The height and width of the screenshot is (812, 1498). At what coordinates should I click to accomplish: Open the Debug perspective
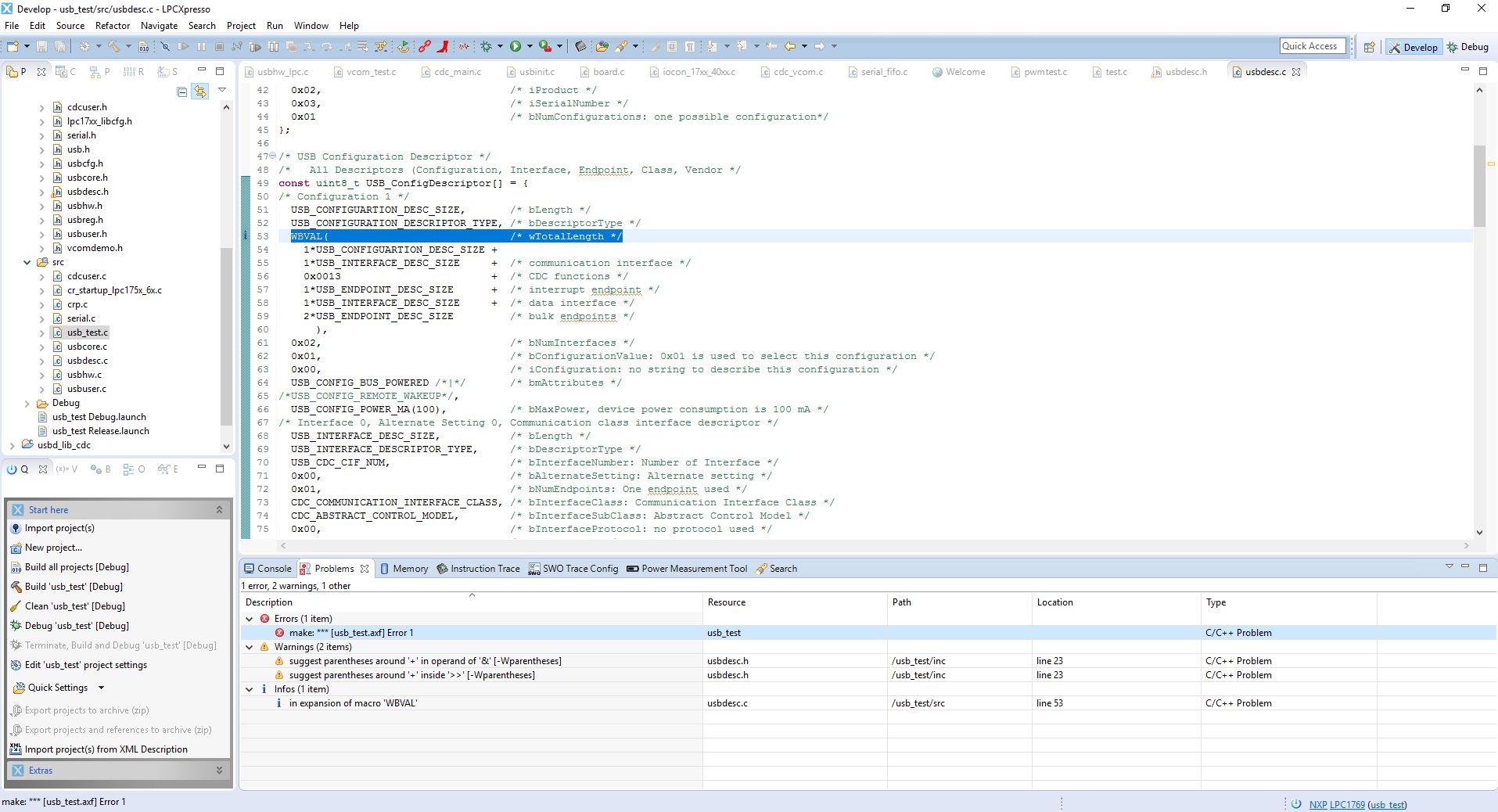[x=1467, y=47]
